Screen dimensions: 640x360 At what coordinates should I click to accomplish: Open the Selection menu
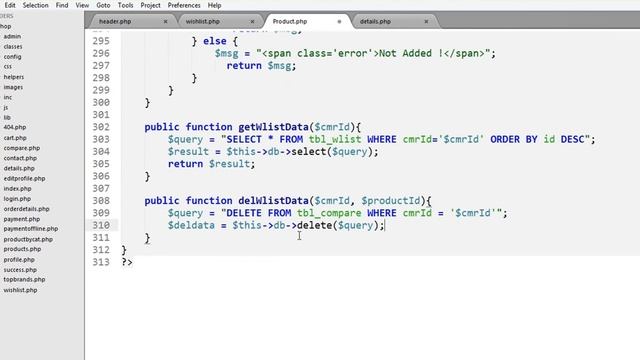36,5
